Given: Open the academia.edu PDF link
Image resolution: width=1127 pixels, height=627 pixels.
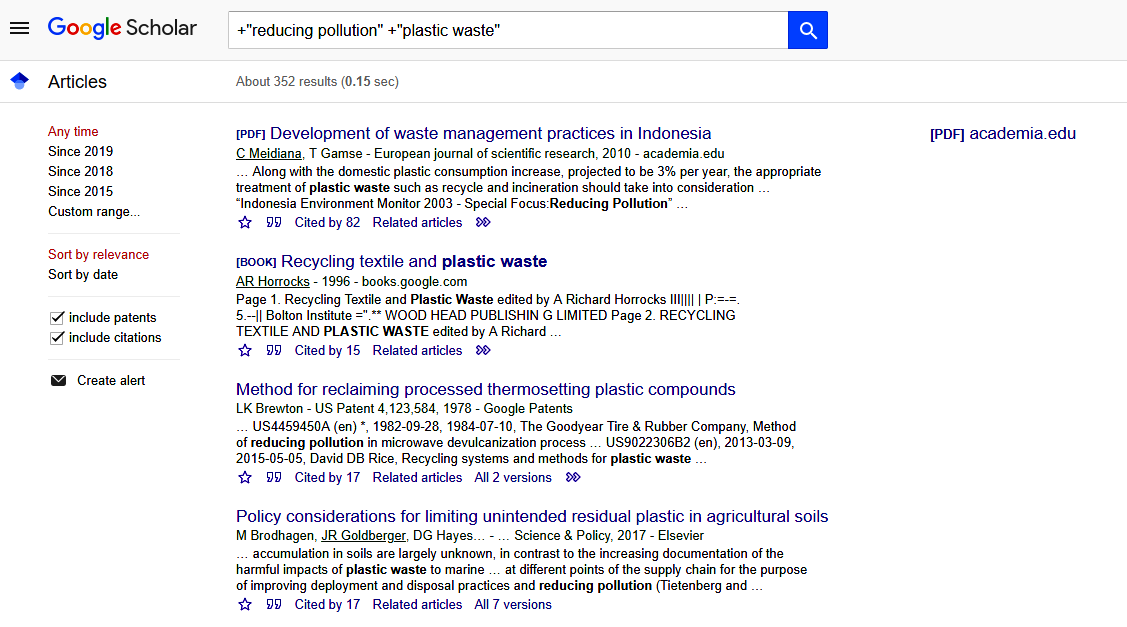Looking at the screenshot, I should coord(1003,134).
